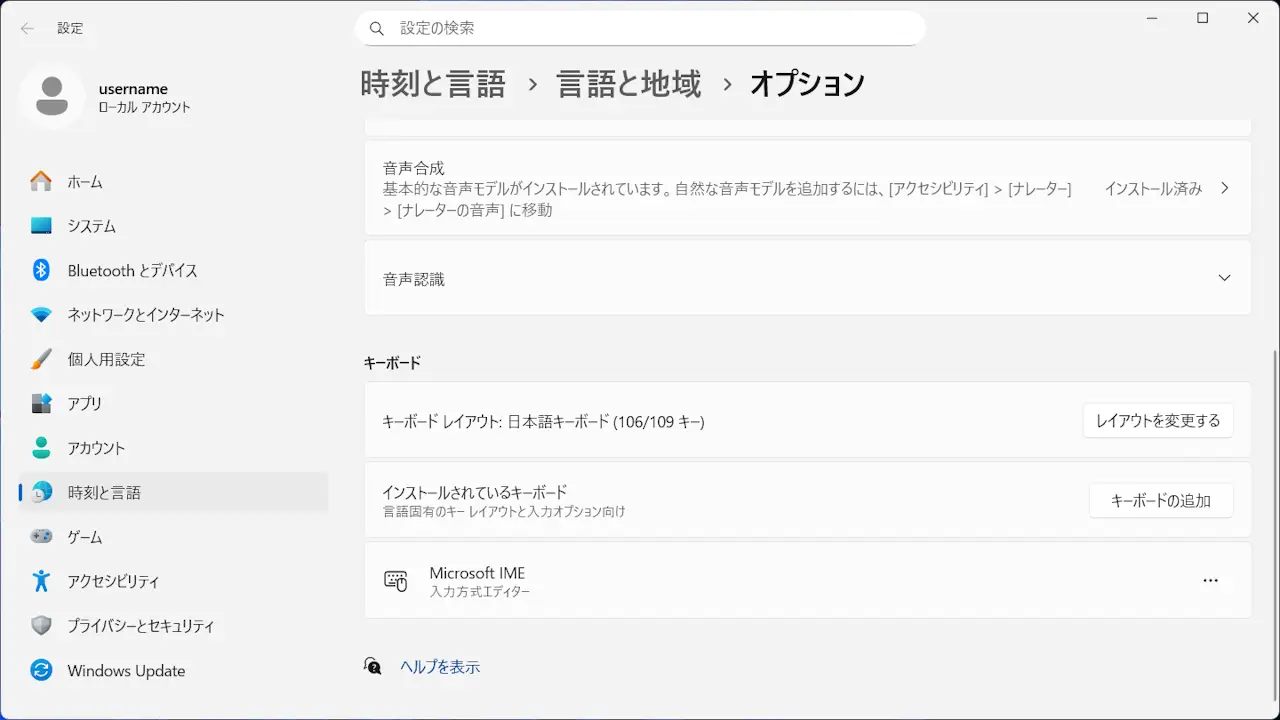Viewport: 1280px width, 720px height.
Task: Click the Home icon in sidebar
Action: tap(41, 182)
